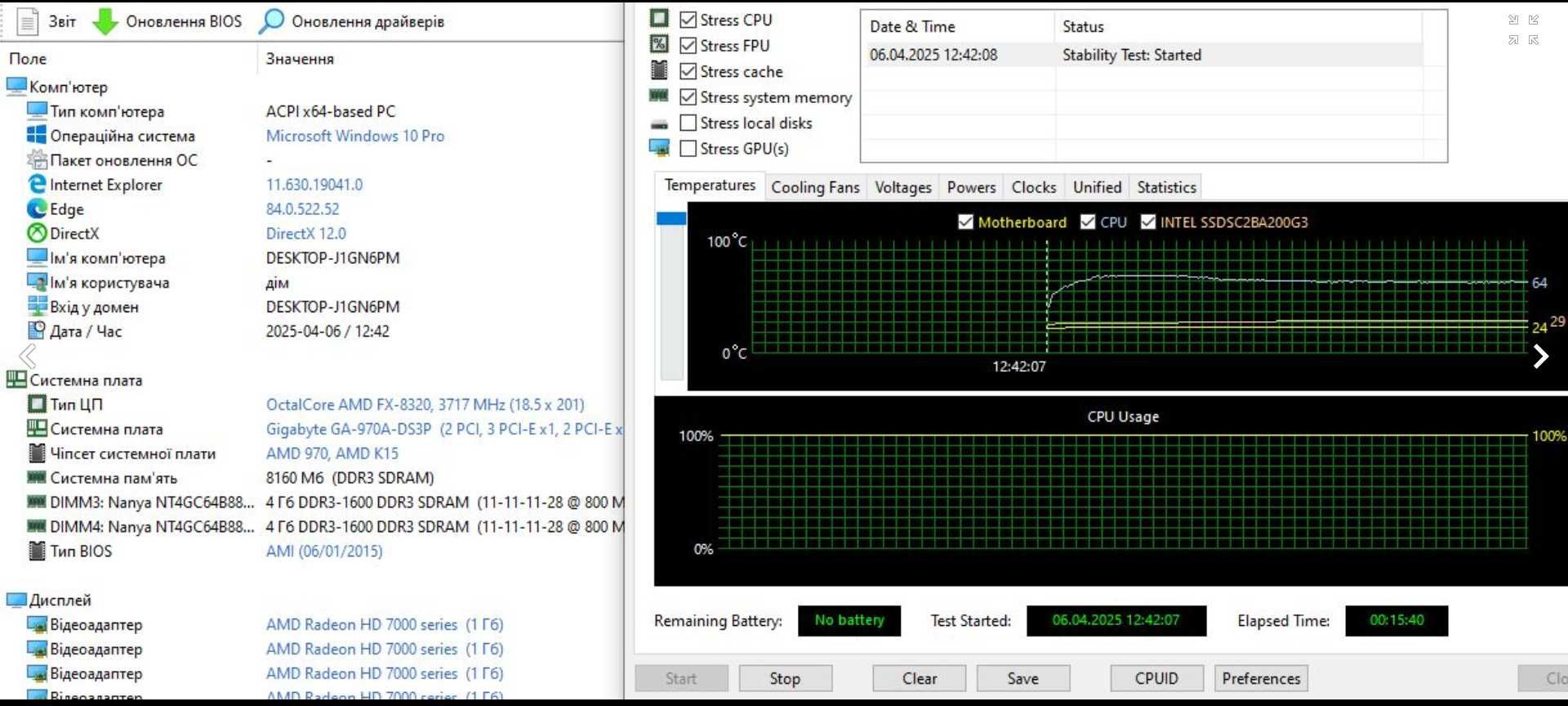Click the Internet Explorer icon
Viewport: 1568px width, 706px height.
(x=37, y=185)
